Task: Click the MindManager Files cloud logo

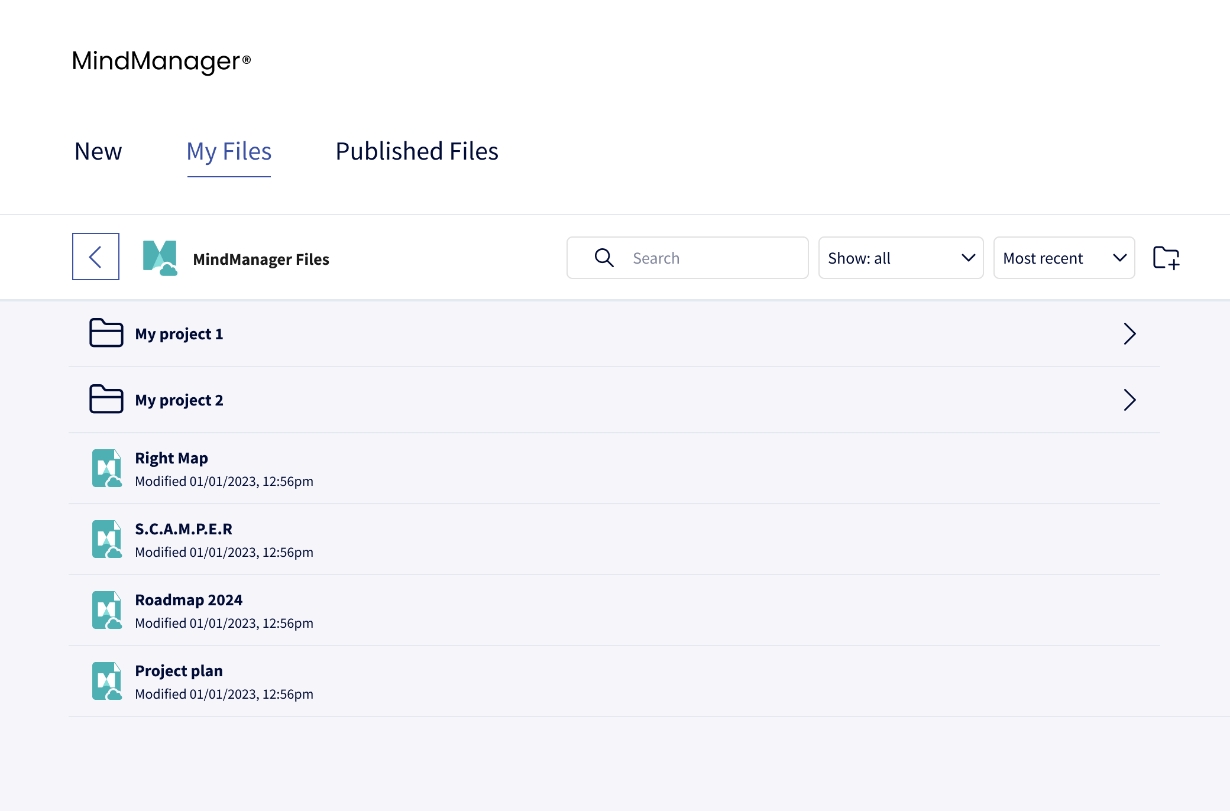Action: (x=160, y=258)
